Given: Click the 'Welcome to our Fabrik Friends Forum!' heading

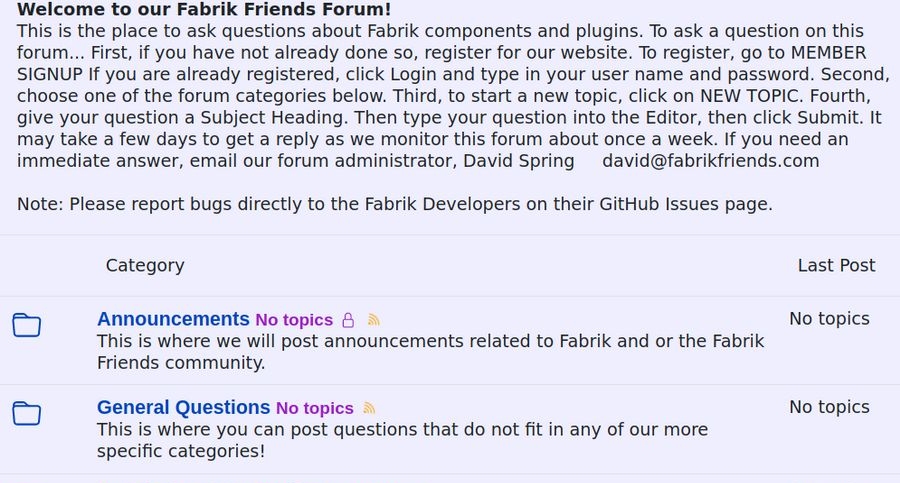Looking at the screenshot, I should [x=204, y=9].
